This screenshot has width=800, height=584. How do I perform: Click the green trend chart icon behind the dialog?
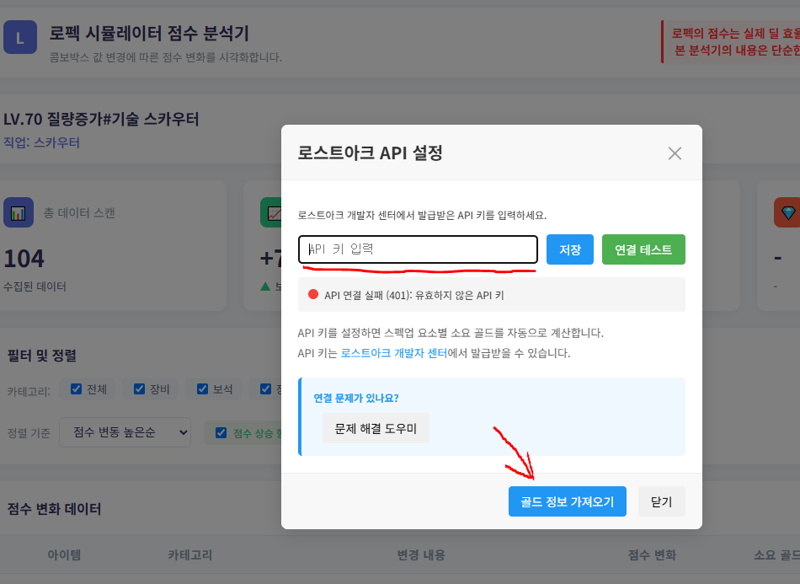[x=271, y=213]
